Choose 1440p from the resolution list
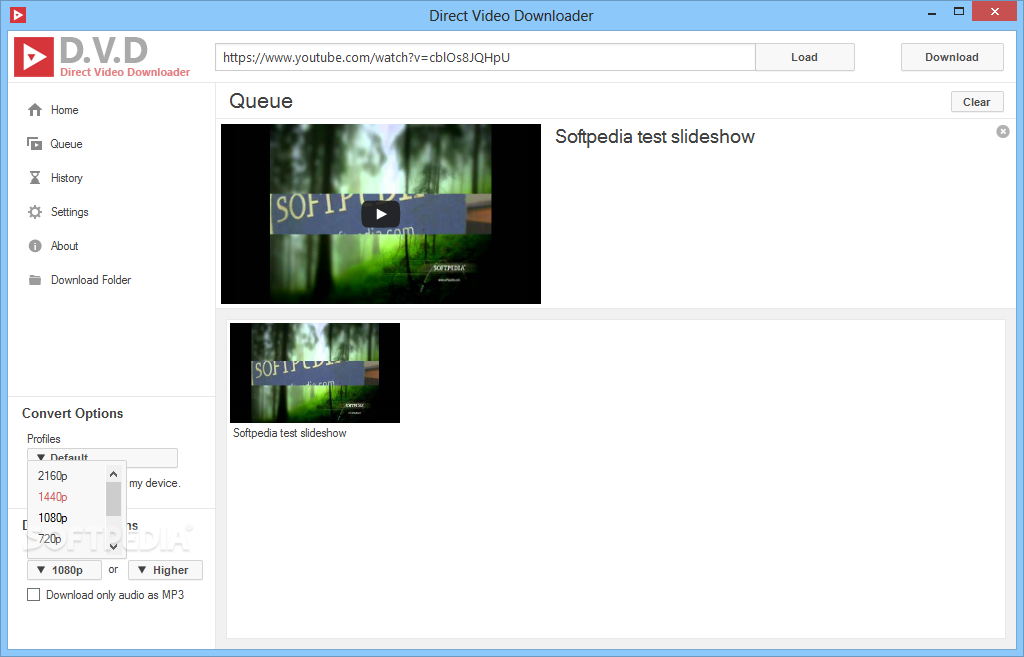 (53, 497)
